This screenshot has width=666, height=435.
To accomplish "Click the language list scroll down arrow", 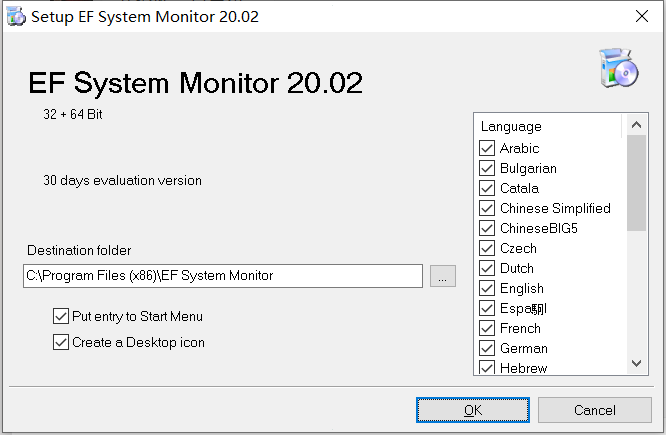I will (x=636, y=363).
